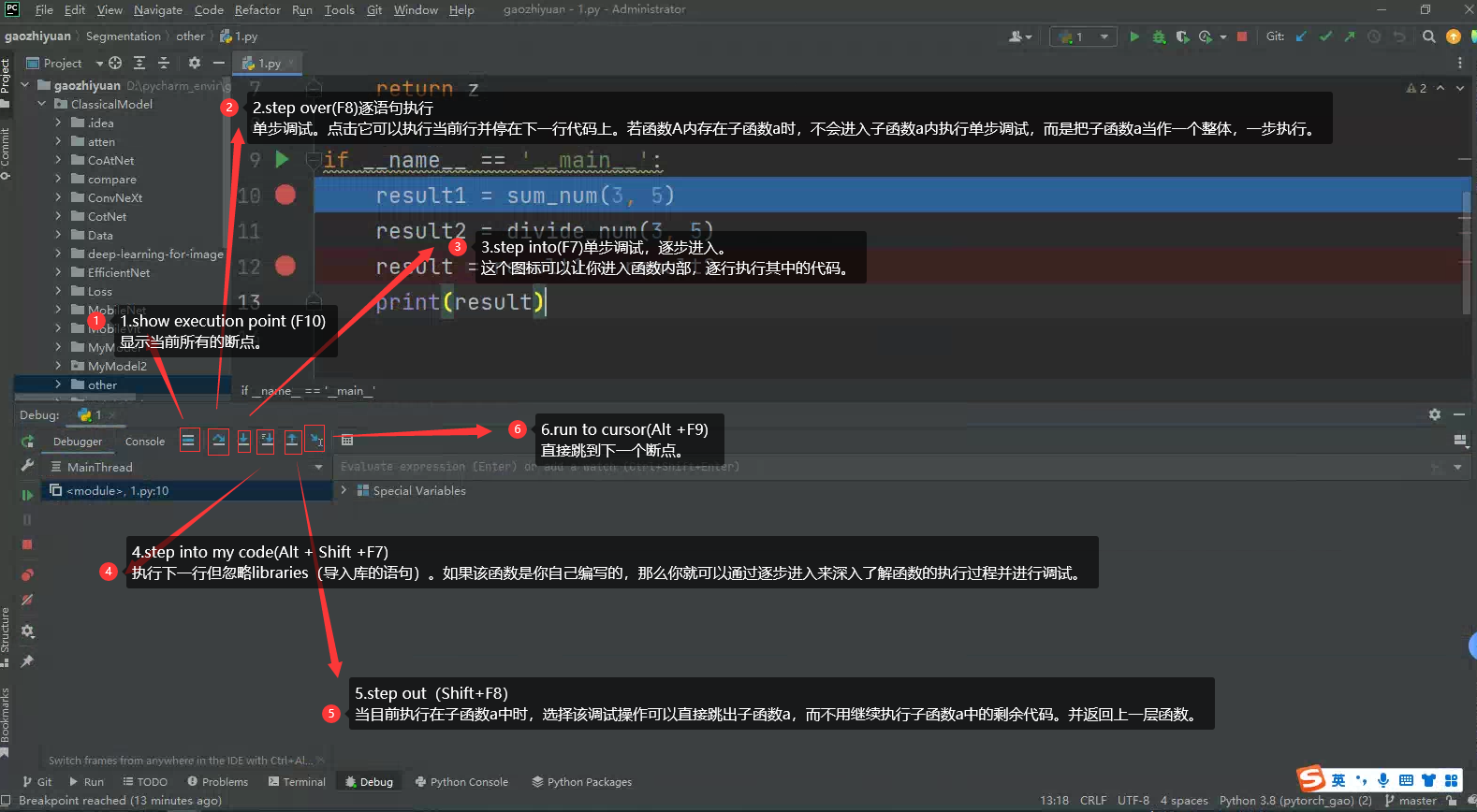This screenshot has width=1477, height=812.
Task: Open the Project view dropdown arrow
Action: (x=99, y=64)
